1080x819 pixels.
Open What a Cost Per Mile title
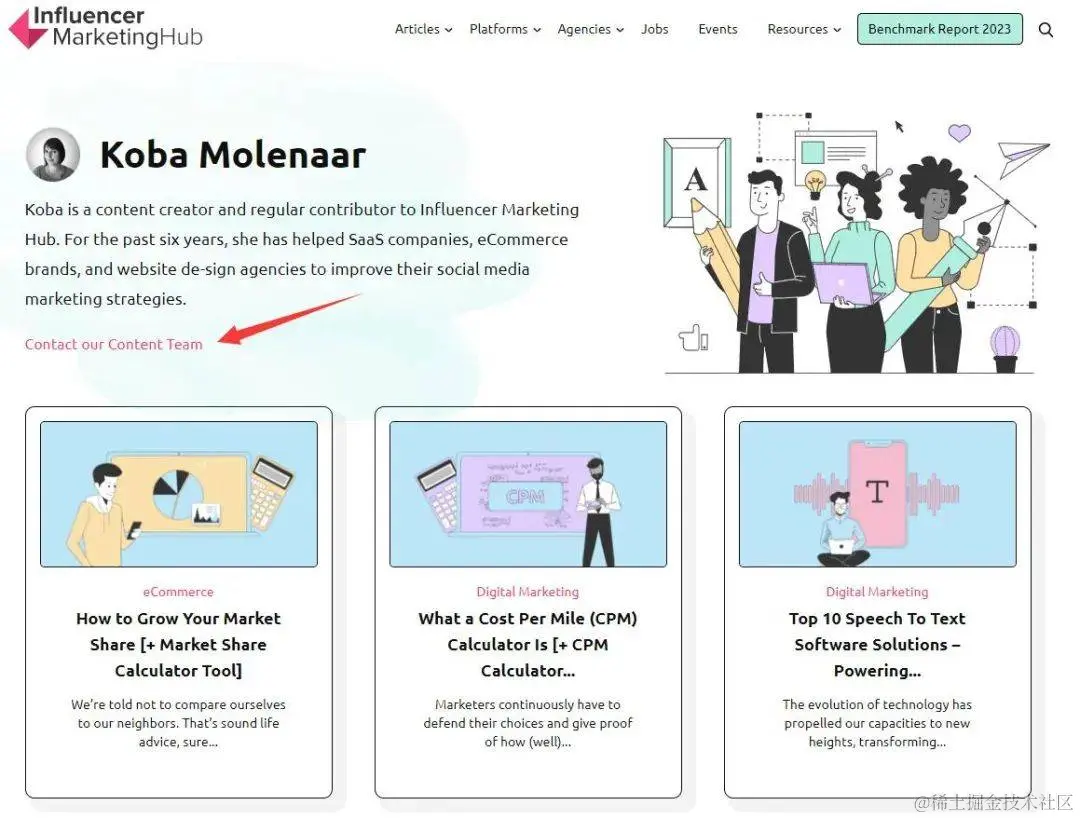coord(528,644)
